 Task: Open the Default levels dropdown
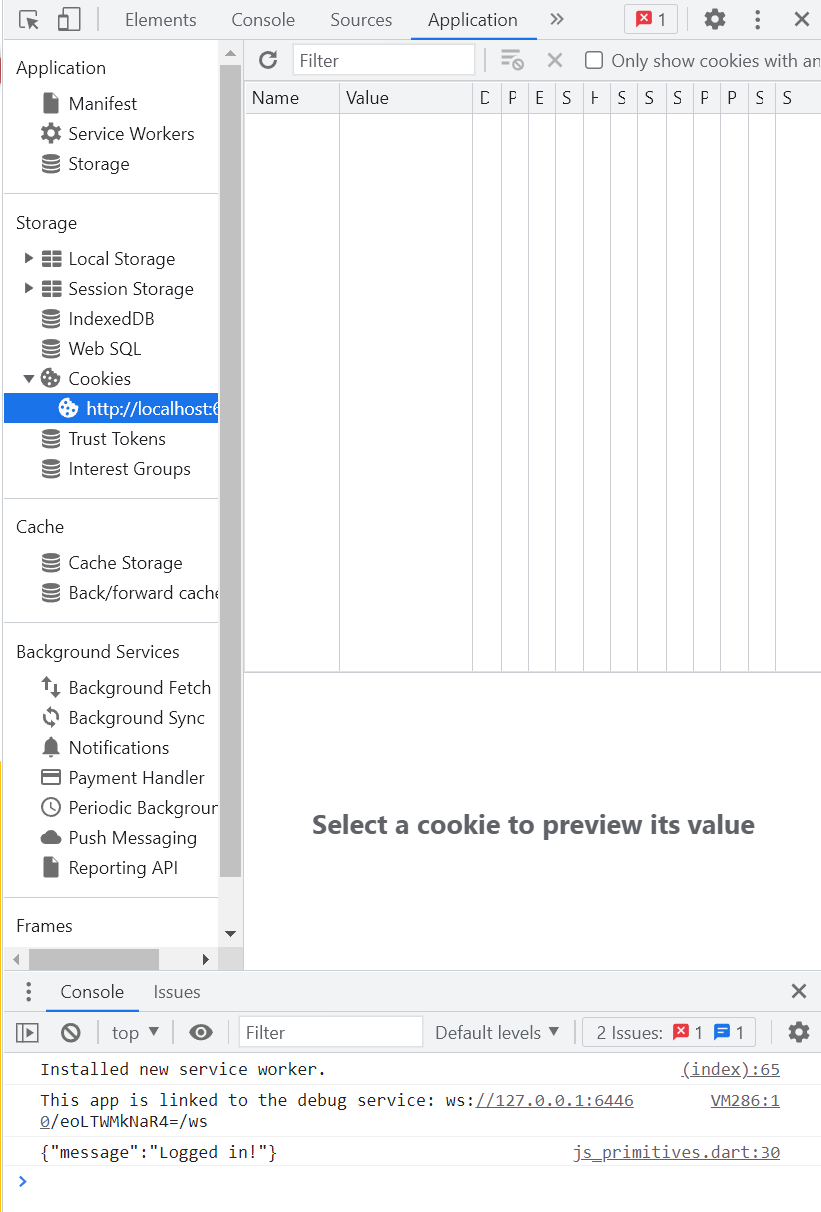[498, 1032]
